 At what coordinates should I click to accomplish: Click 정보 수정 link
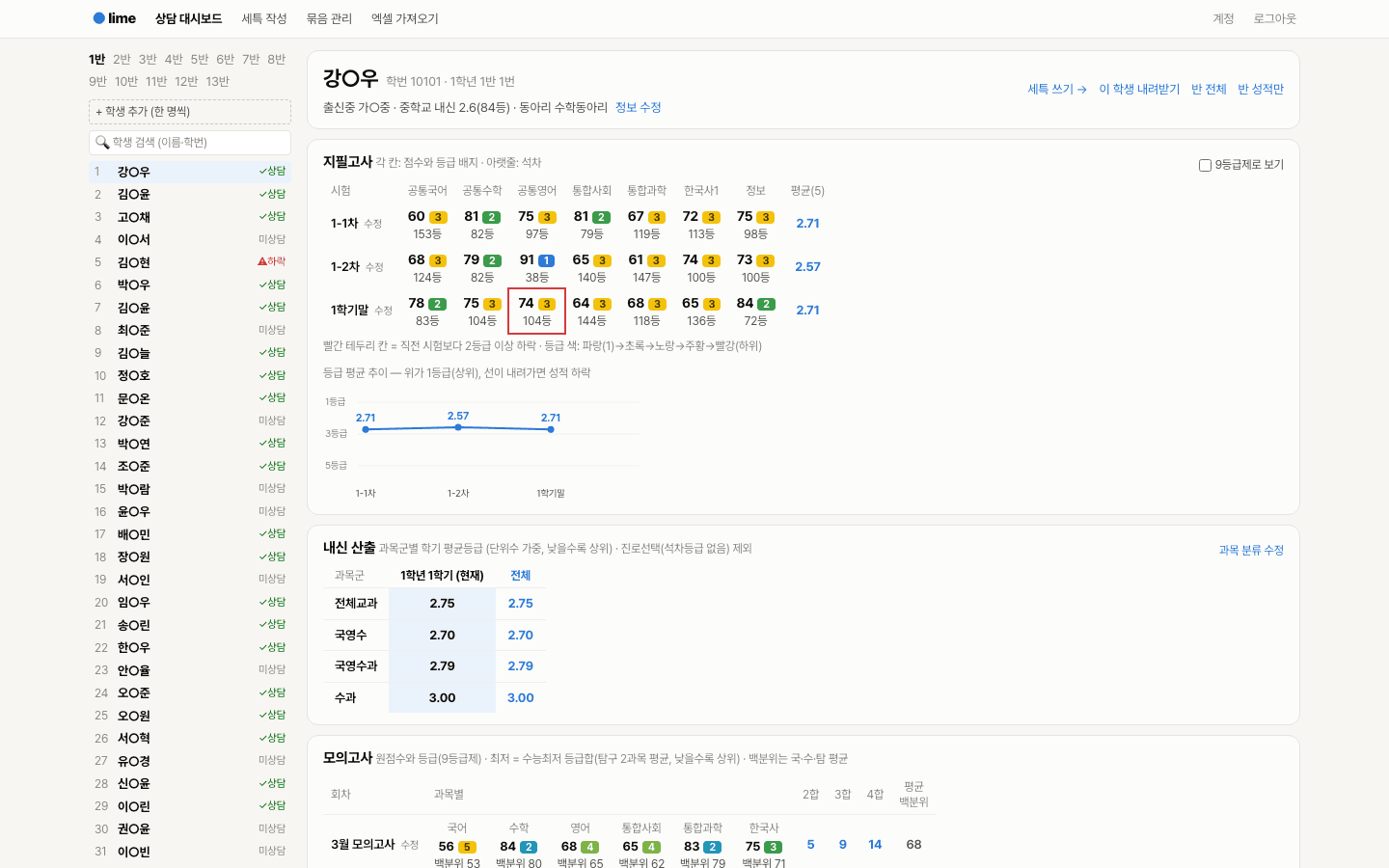click(639, 107)
